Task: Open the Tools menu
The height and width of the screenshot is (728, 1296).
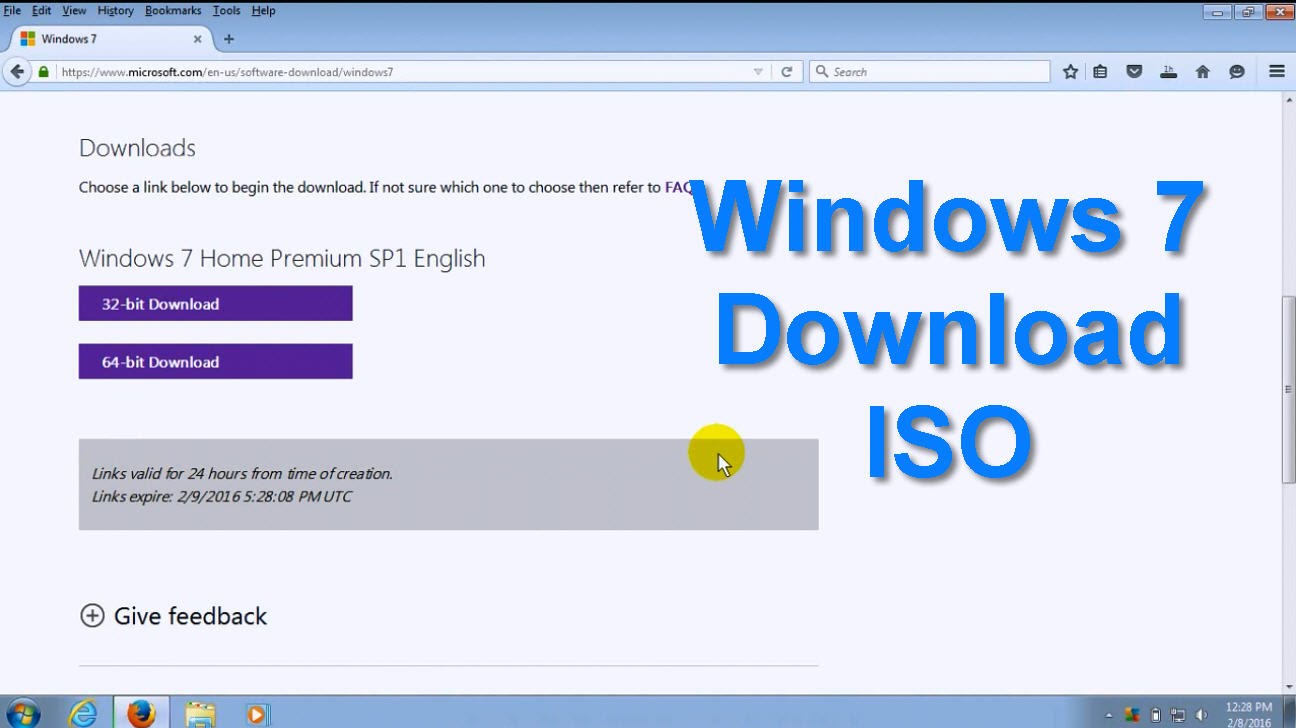Action: (x=227, y=10)
